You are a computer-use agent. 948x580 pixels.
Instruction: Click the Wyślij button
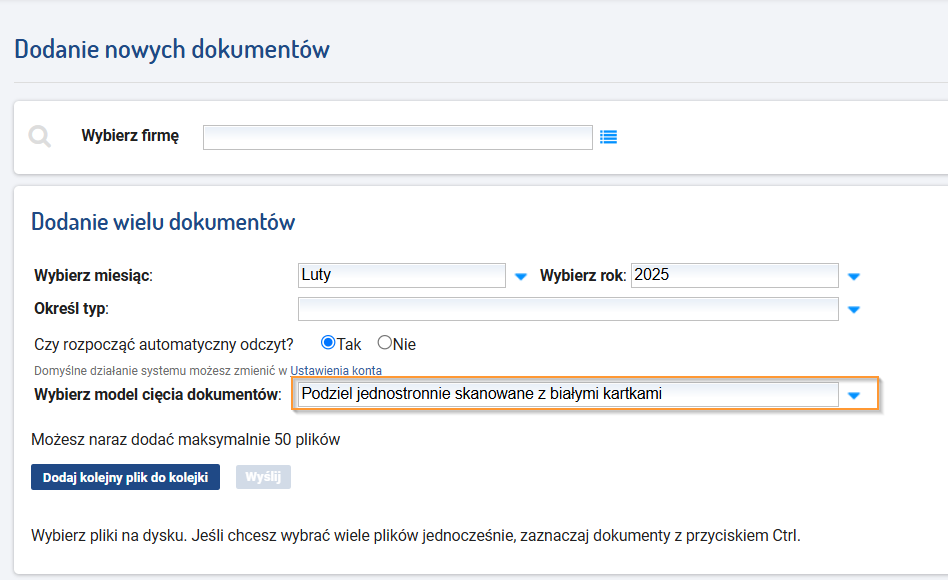(263, 477)
